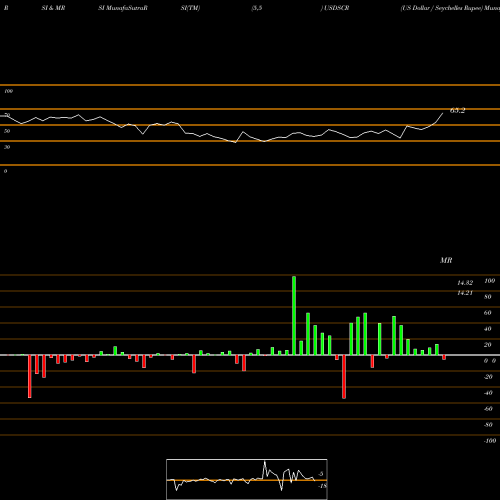This screenshot has width=500, height=500.
Task: Click the 'SI & MR' header text
Action: tap(53, 8)
